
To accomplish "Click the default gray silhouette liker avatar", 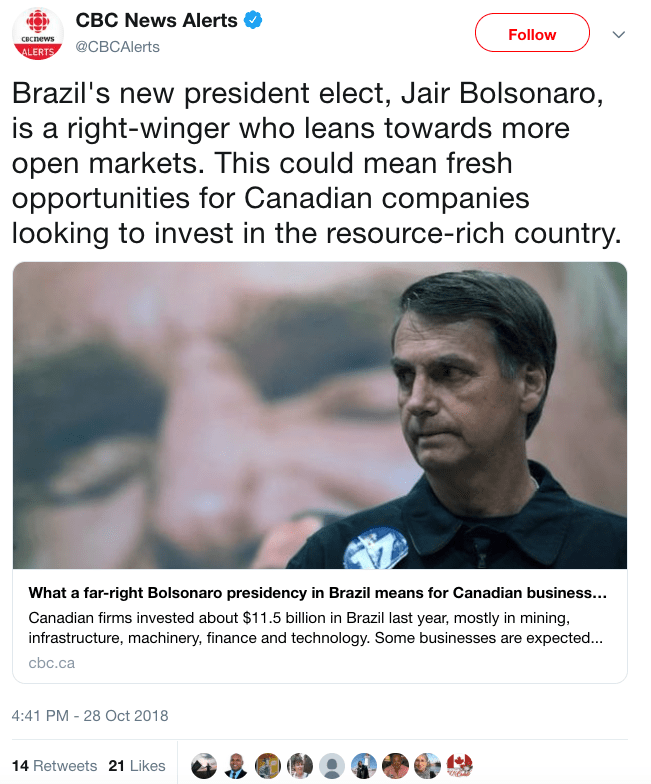I will pos(331,765).
